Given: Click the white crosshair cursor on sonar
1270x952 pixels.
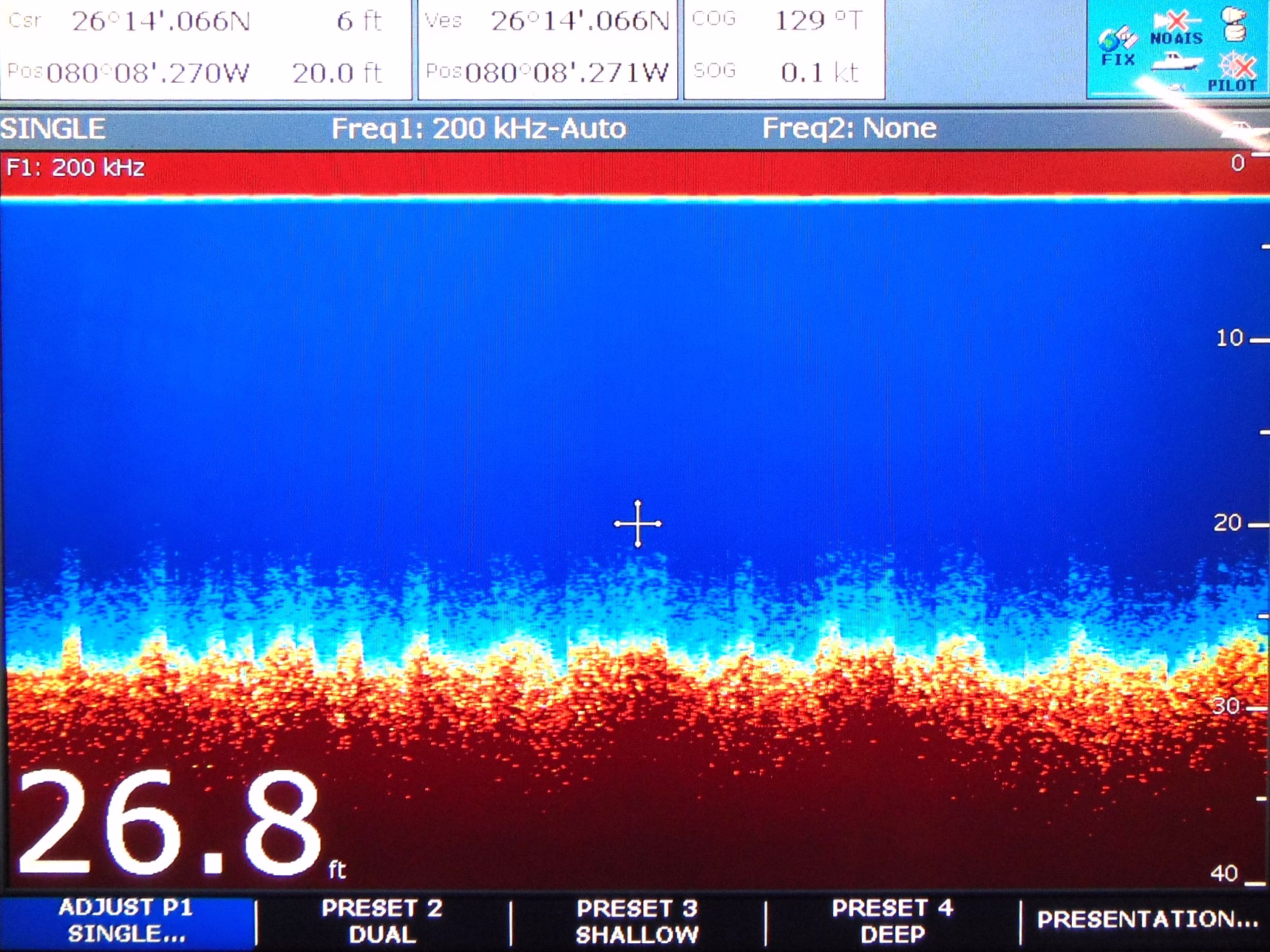Looking at the screenshot, I should (637, 523).
